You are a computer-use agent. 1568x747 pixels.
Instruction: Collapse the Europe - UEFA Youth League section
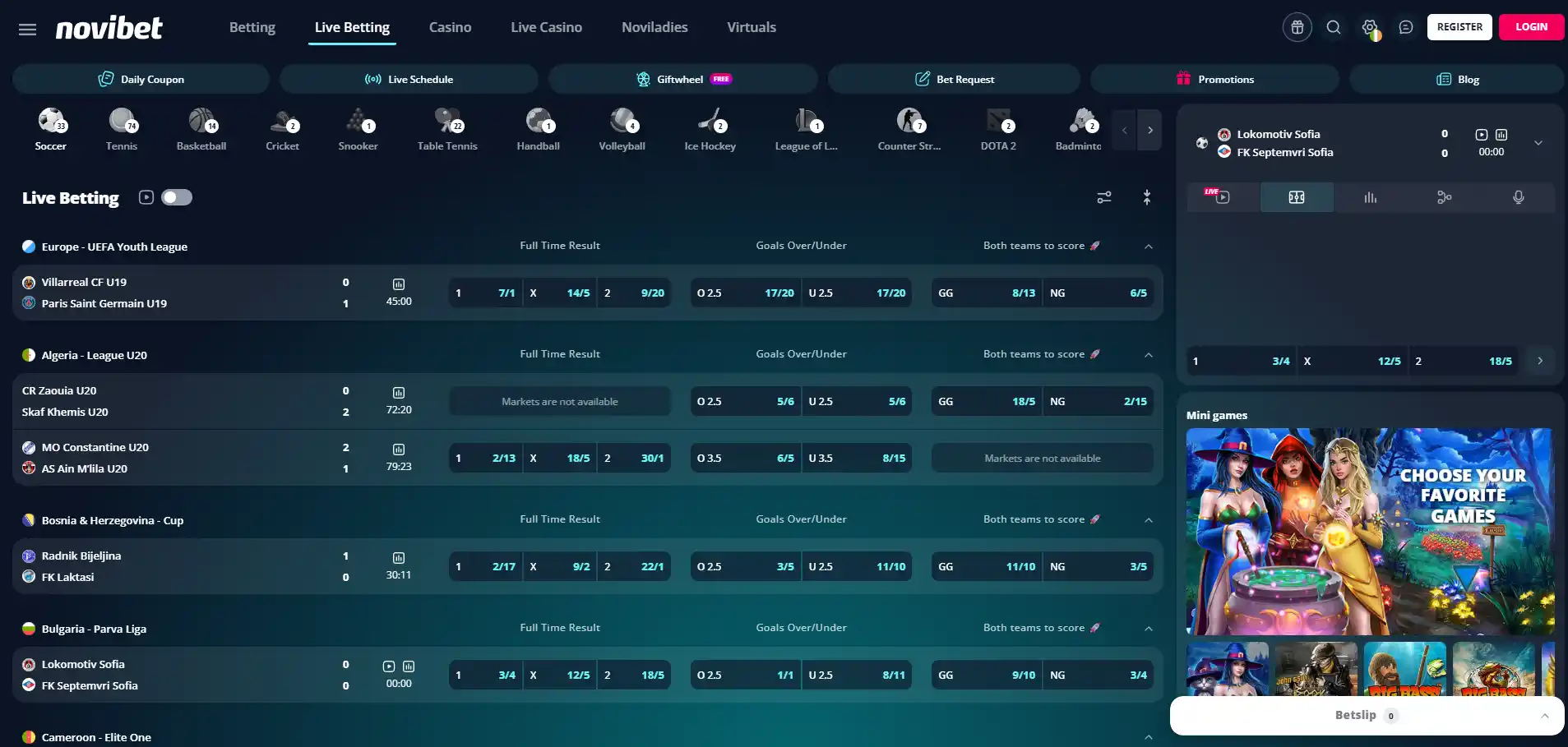click(x=1149, y=247)
